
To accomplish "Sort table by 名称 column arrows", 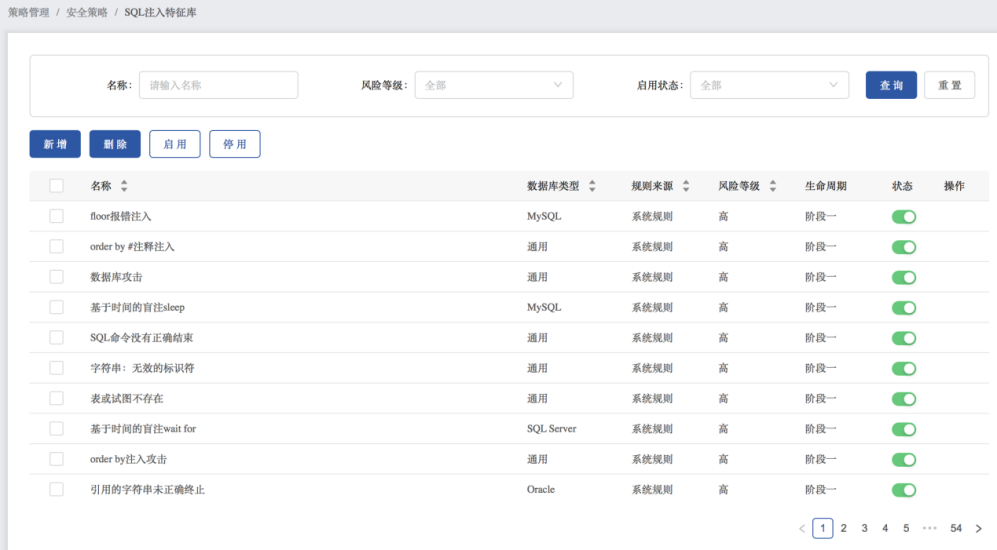I will pos(124,186).
